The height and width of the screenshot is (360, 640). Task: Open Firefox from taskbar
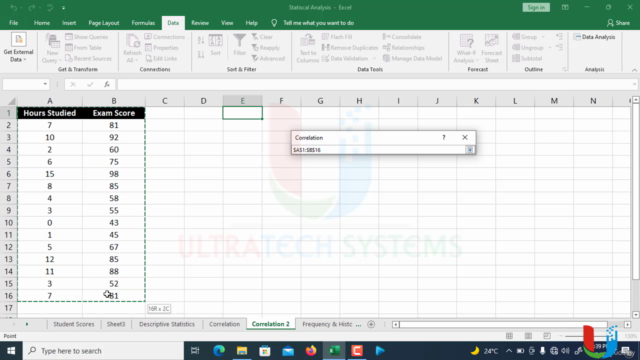(x=311, y=351)
